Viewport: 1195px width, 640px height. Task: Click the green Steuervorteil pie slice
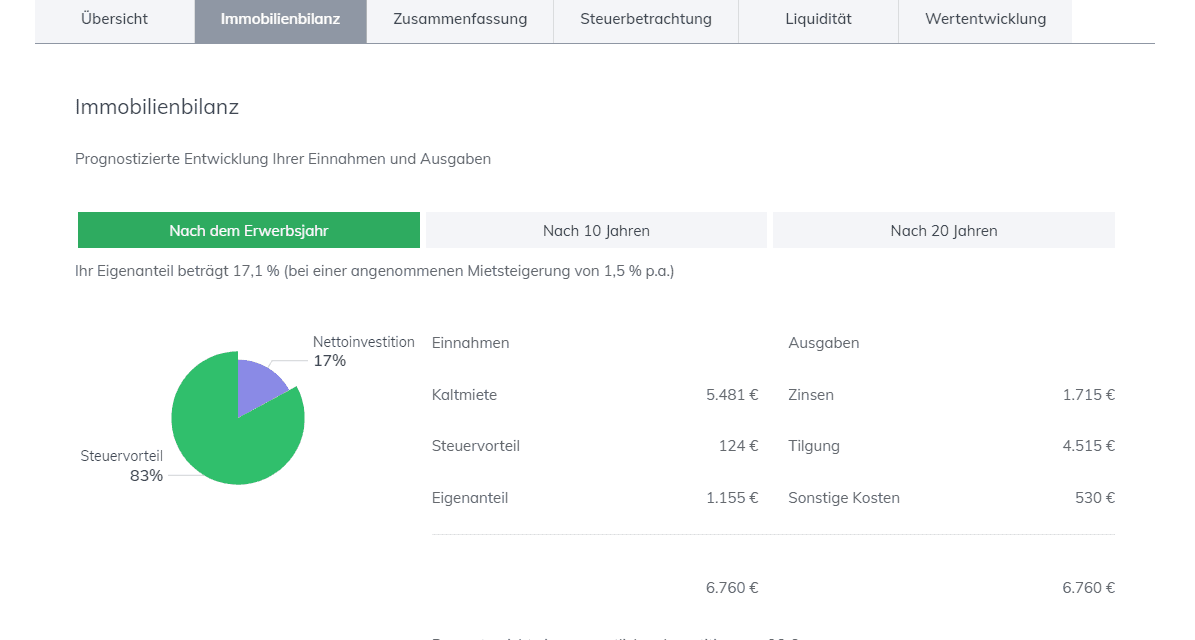pyautogui.click(x=225, y=440)
